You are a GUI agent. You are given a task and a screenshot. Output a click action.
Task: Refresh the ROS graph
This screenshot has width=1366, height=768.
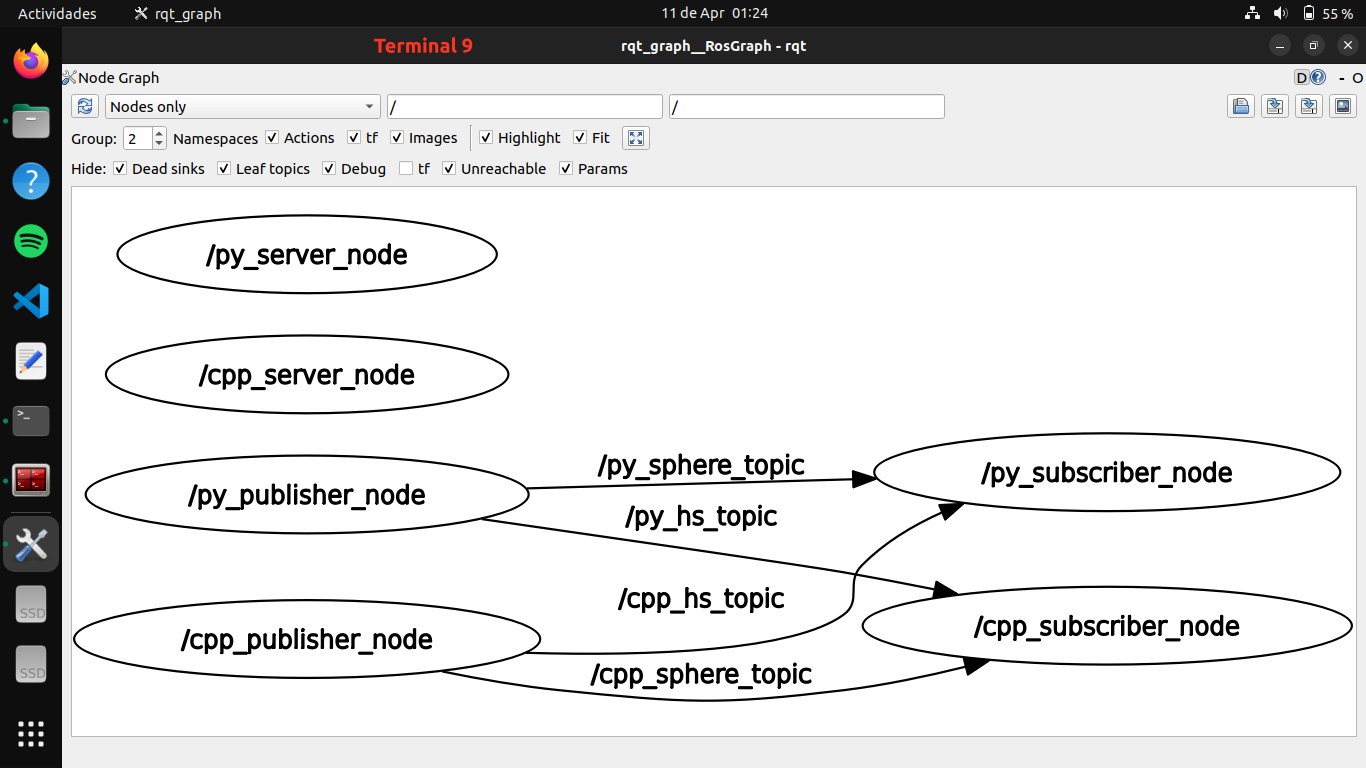(86, 107)
